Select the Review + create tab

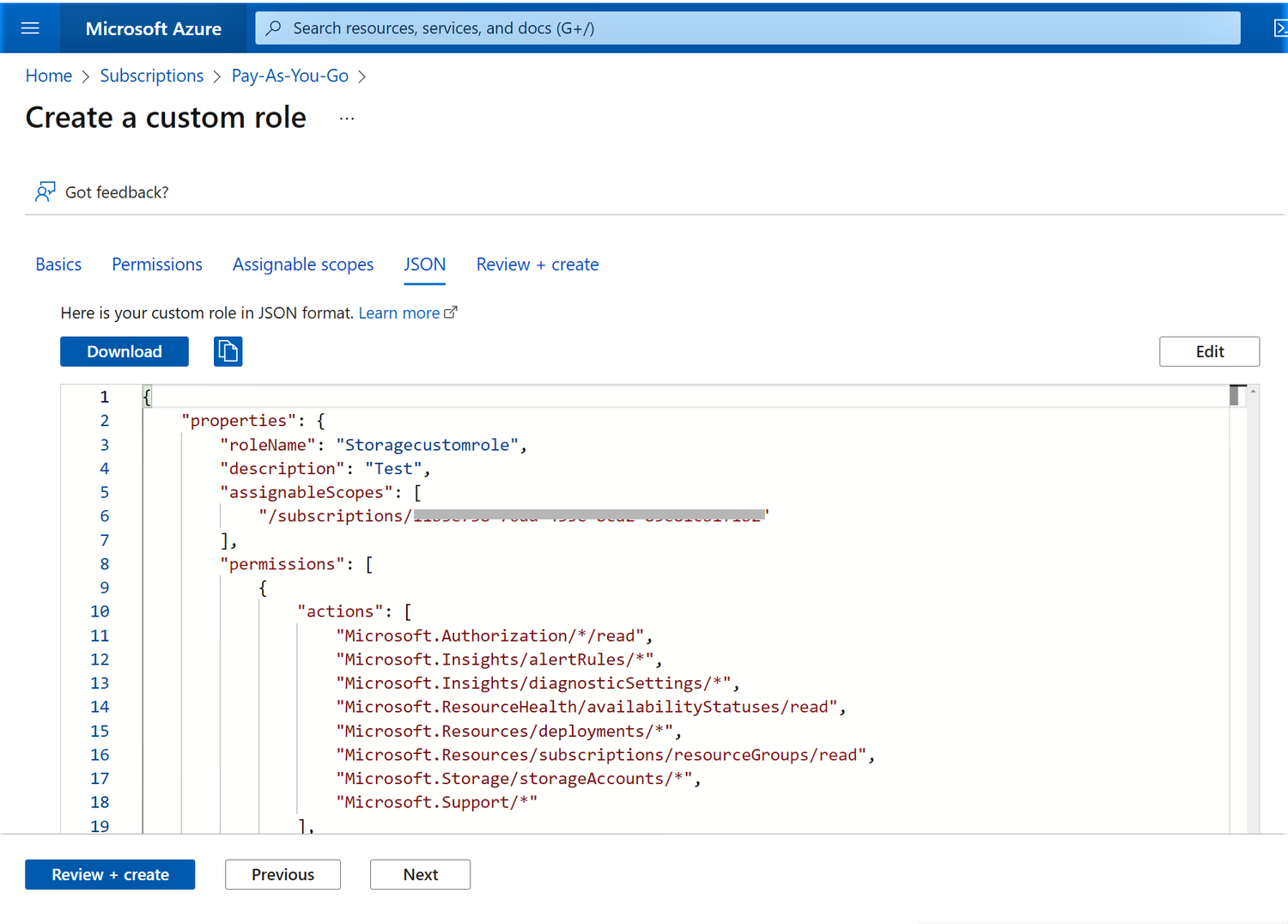[x=538, y=264]
